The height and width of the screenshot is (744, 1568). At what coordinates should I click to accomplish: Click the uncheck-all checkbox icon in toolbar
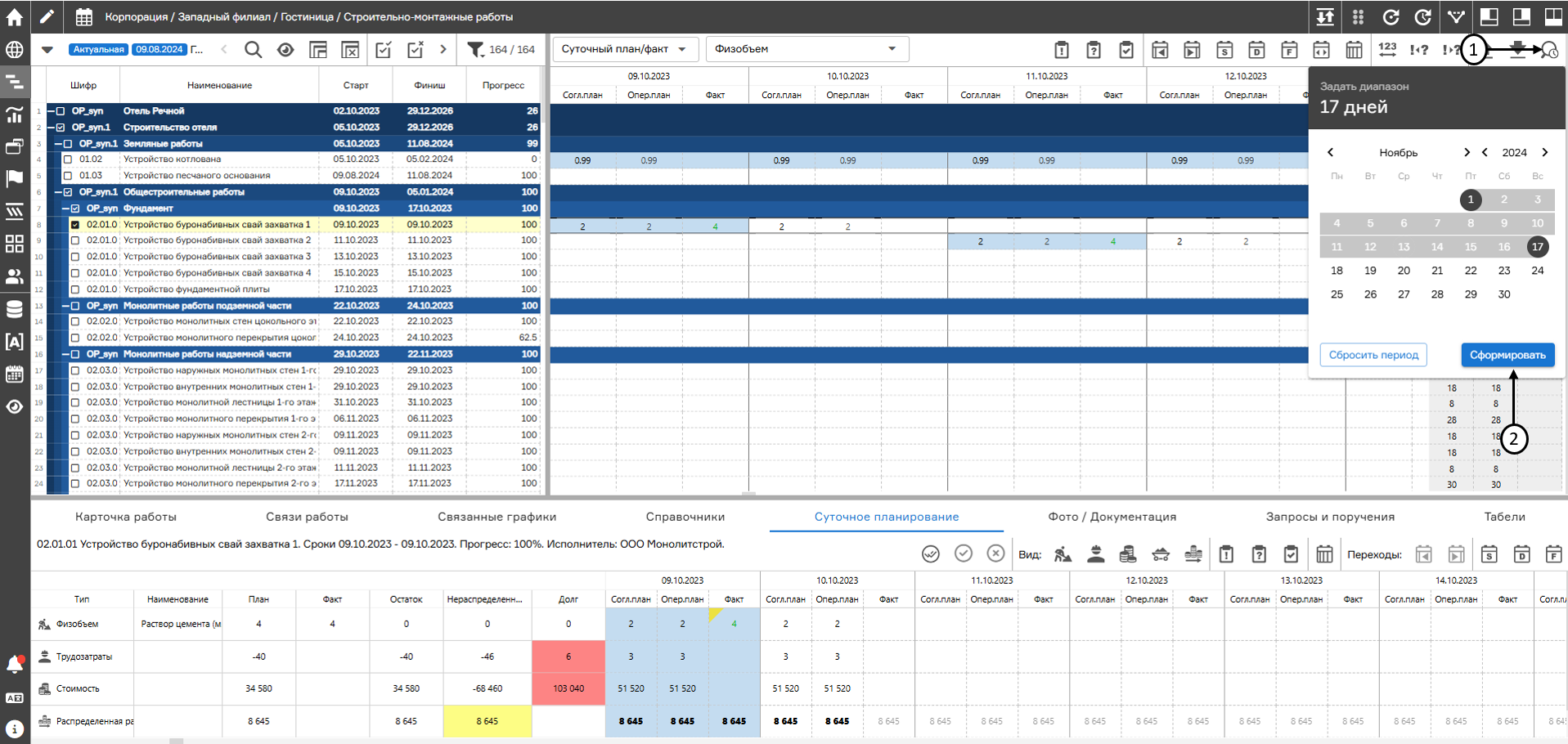coord(416,50)
